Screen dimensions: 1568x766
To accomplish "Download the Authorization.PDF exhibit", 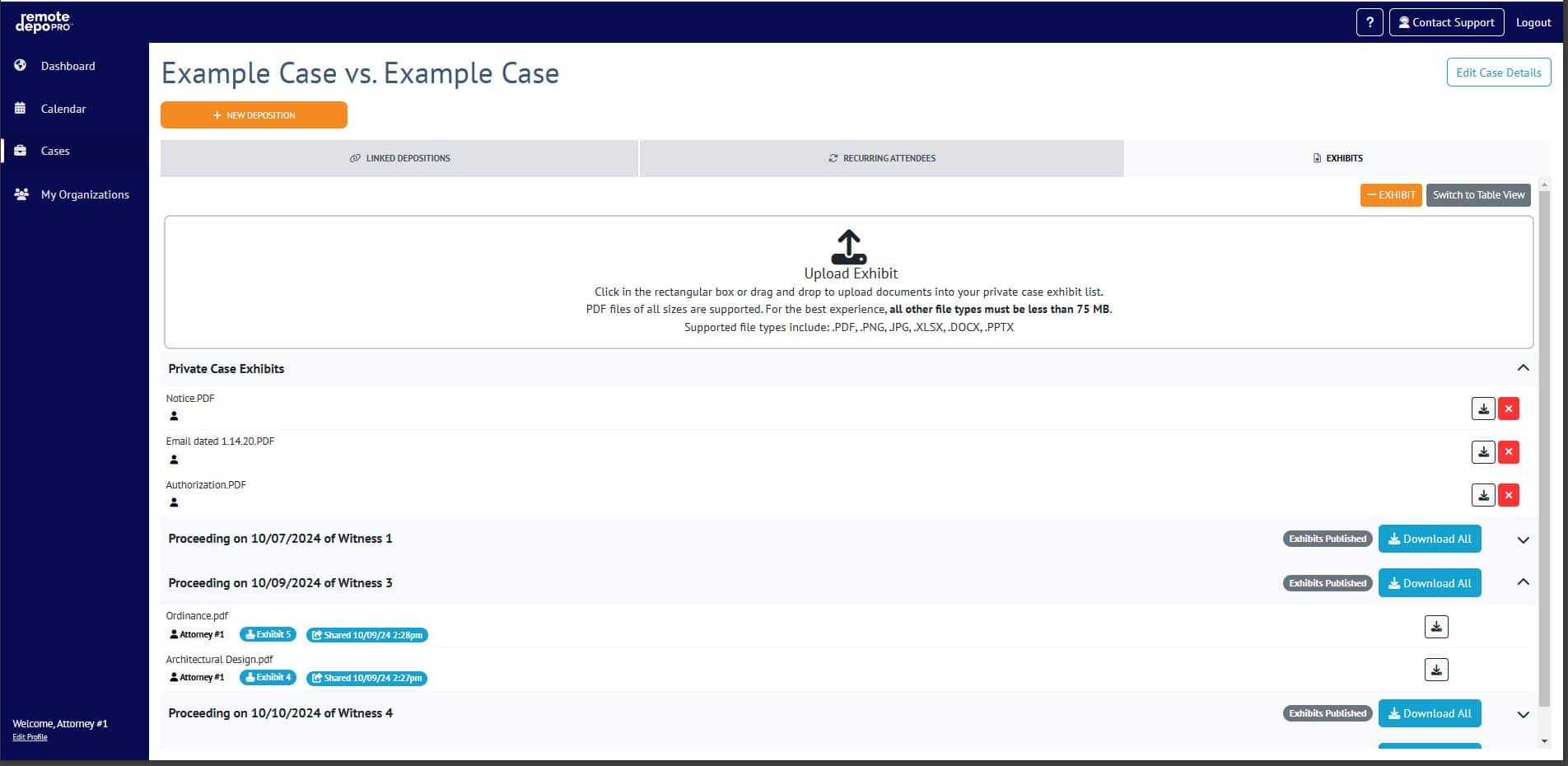I will (x=1482, y=495).
